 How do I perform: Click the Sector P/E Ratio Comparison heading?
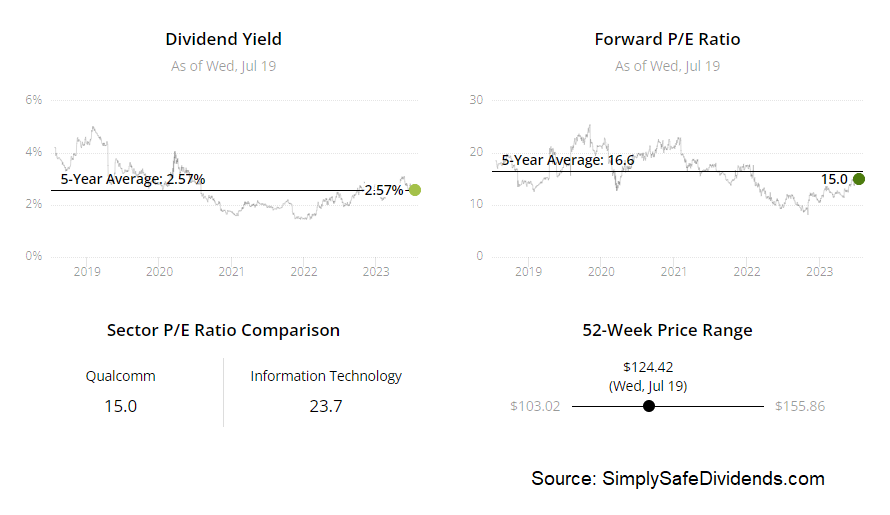(223, 330)
